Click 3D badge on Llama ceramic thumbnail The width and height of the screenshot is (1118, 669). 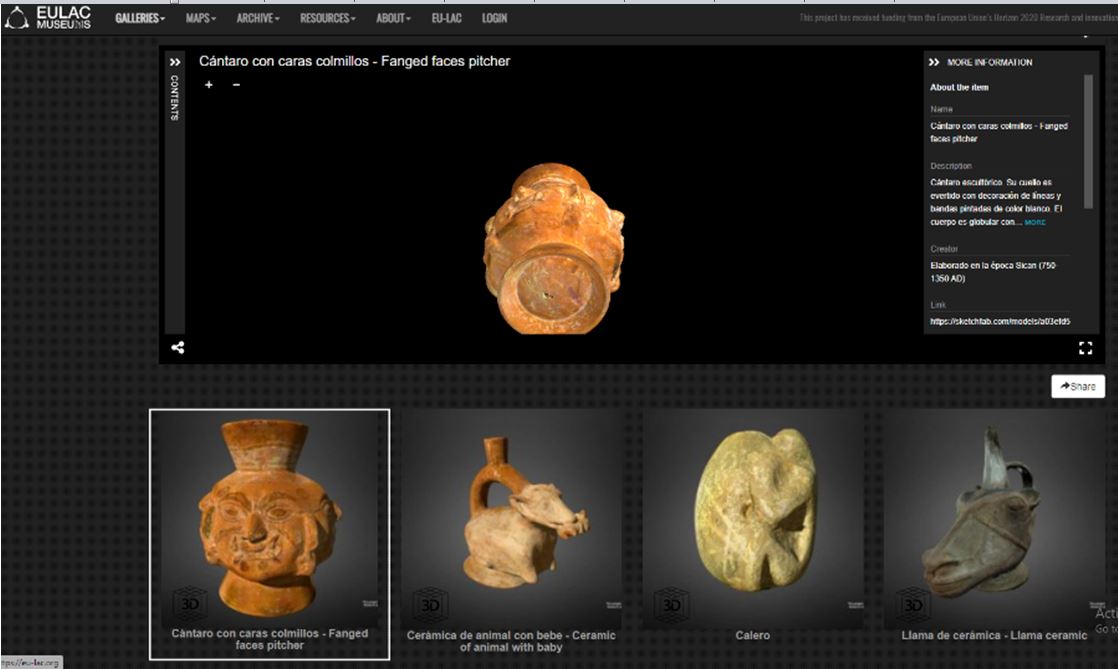pyautogui.click(x=912, y=605)
